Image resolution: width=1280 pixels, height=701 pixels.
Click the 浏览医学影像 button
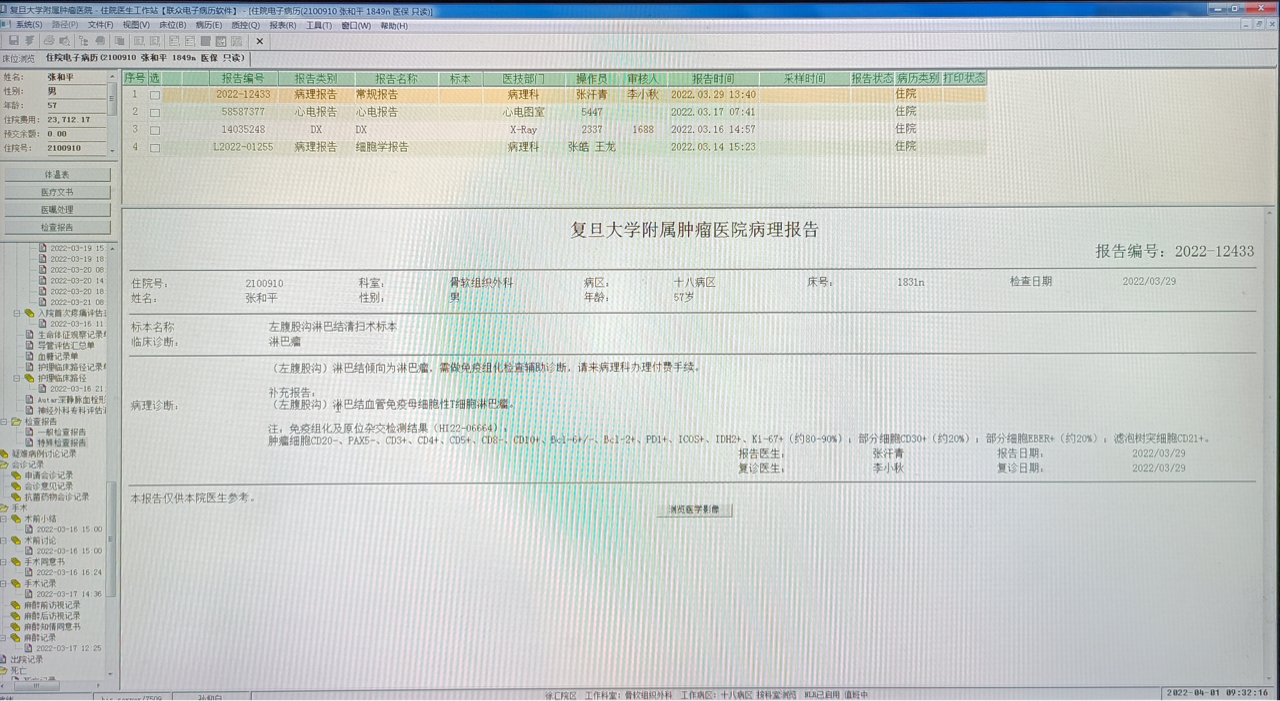click(695, 510)
